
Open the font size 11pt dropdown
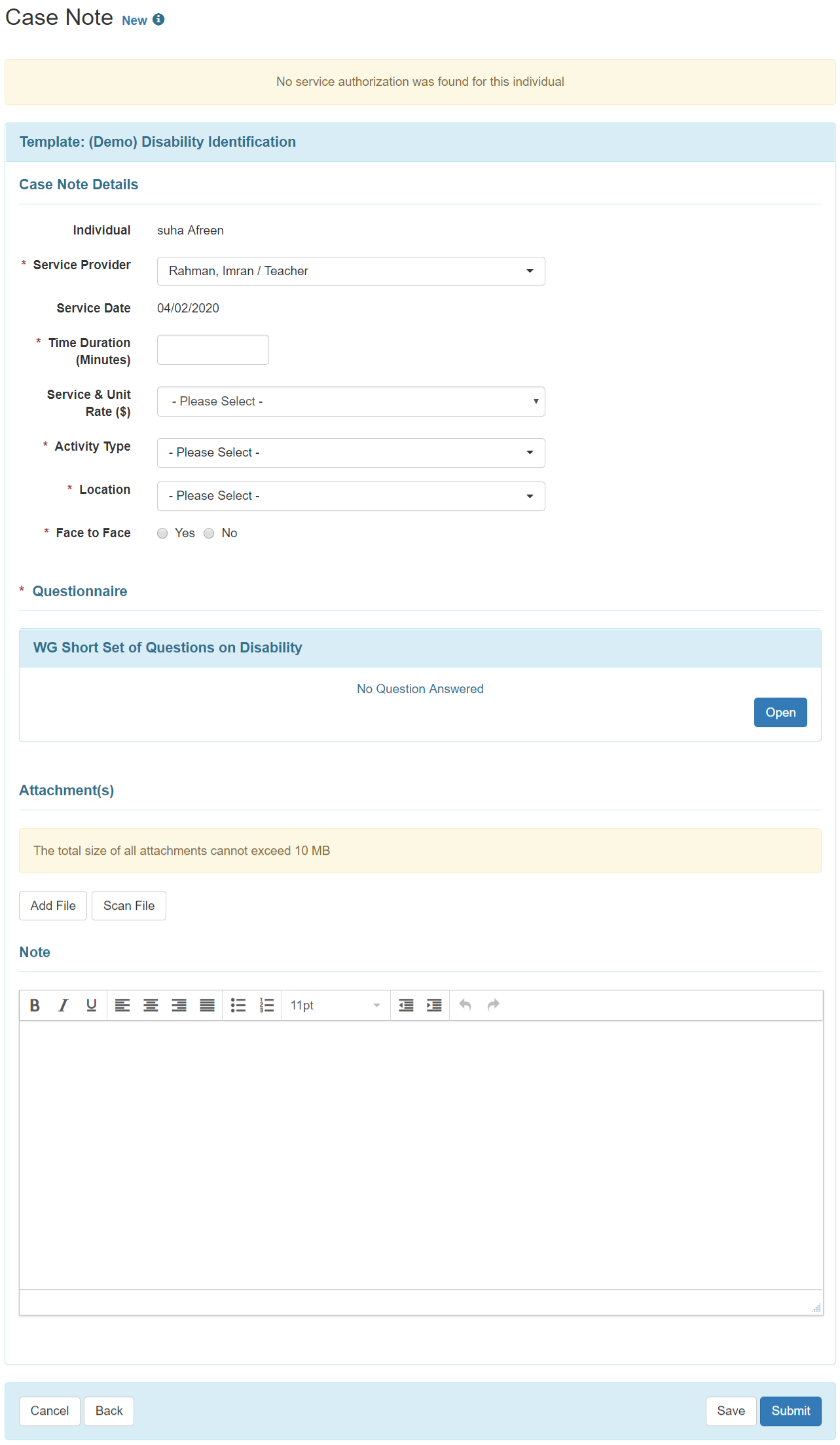click(x=335, y=1005)
